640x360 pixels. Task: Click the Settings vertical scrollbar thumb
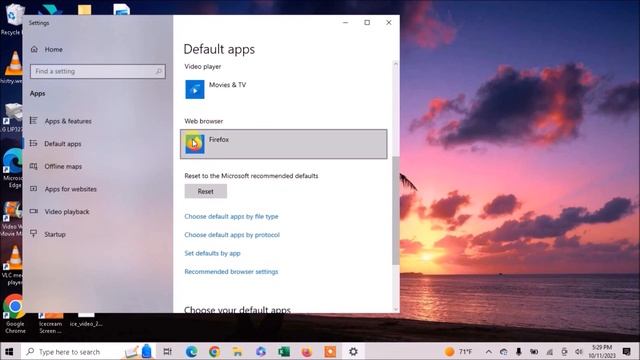(x=395, y=210)
